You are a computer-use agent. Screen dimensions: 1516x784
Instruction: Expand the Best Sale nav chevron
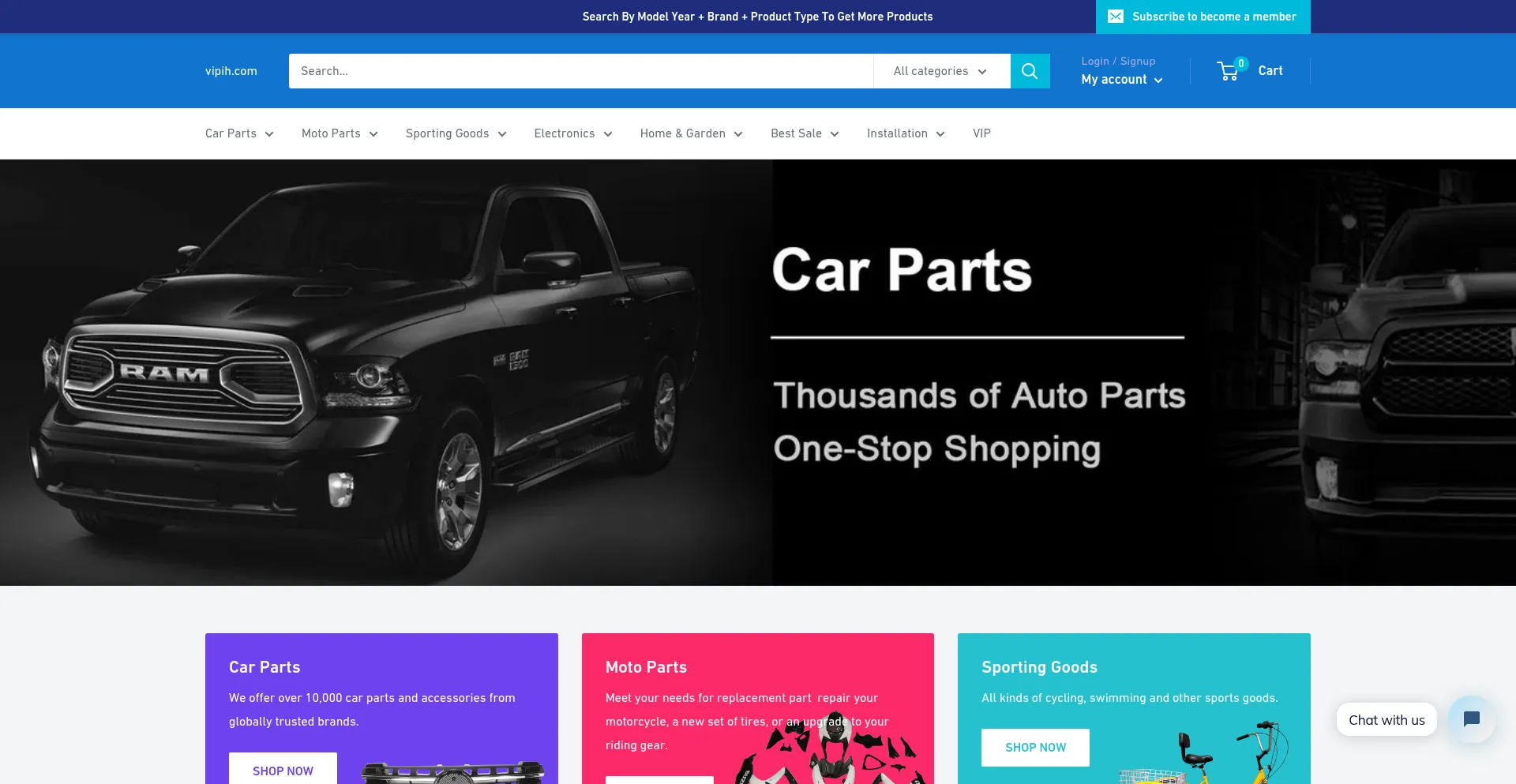835,134
